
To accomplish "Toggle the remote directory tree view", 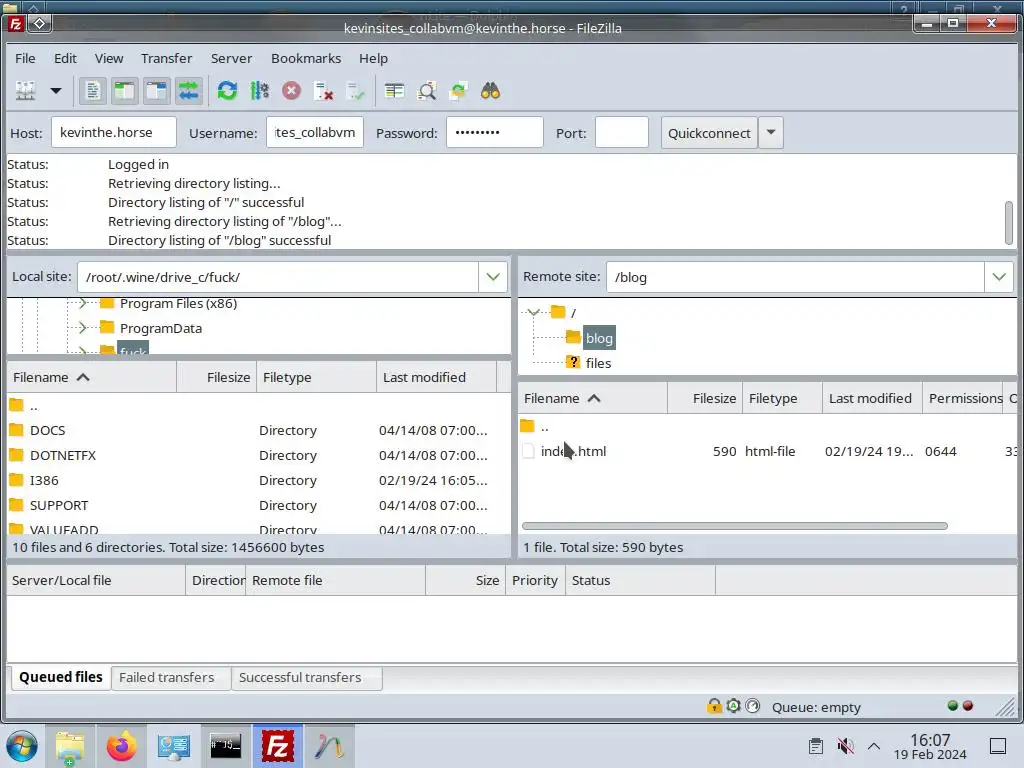I will 157,91.
